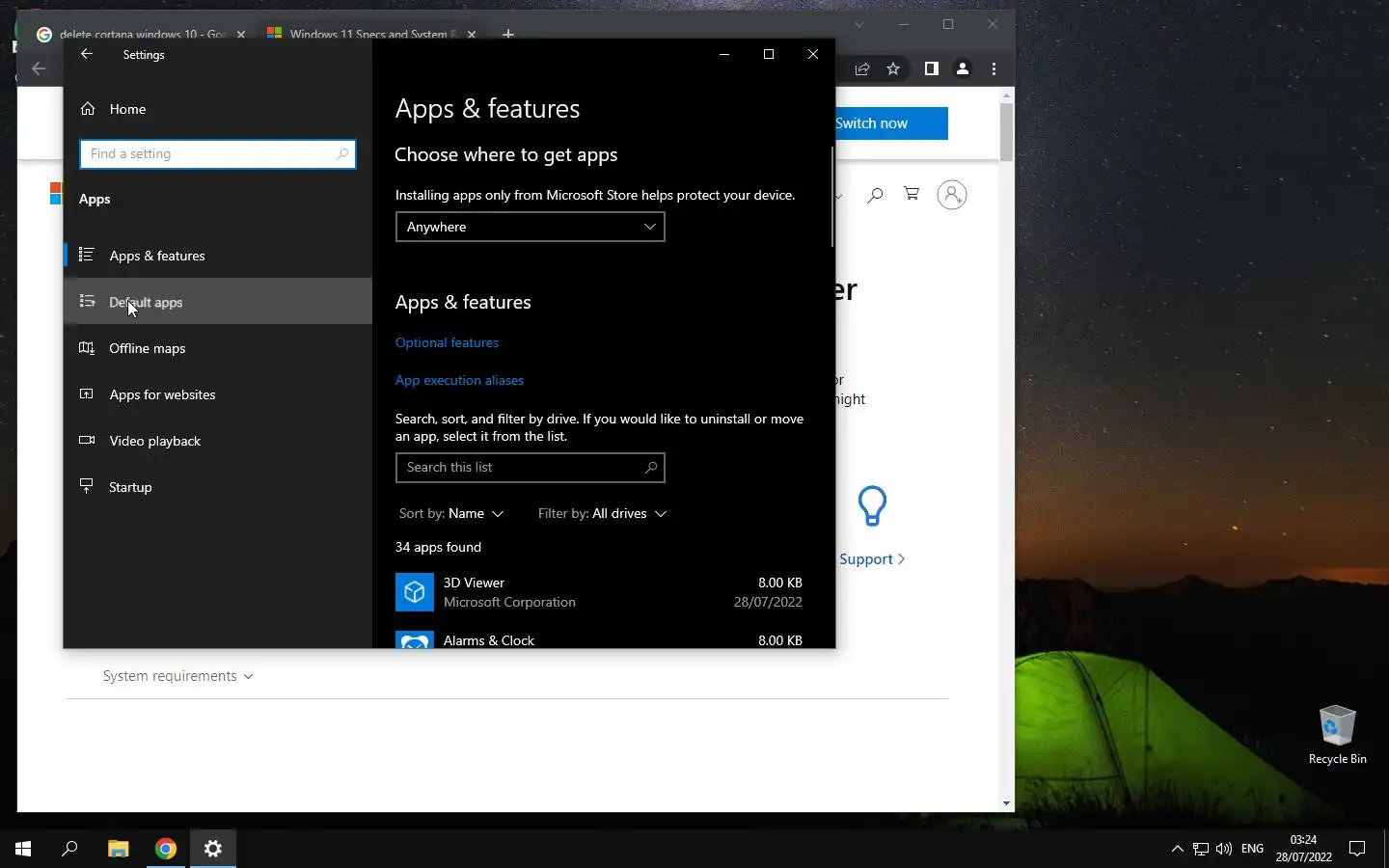Toggle Chrome side panel icon
The width and height of the screenshot is (1389, 868).
click(x=931, y=68)
